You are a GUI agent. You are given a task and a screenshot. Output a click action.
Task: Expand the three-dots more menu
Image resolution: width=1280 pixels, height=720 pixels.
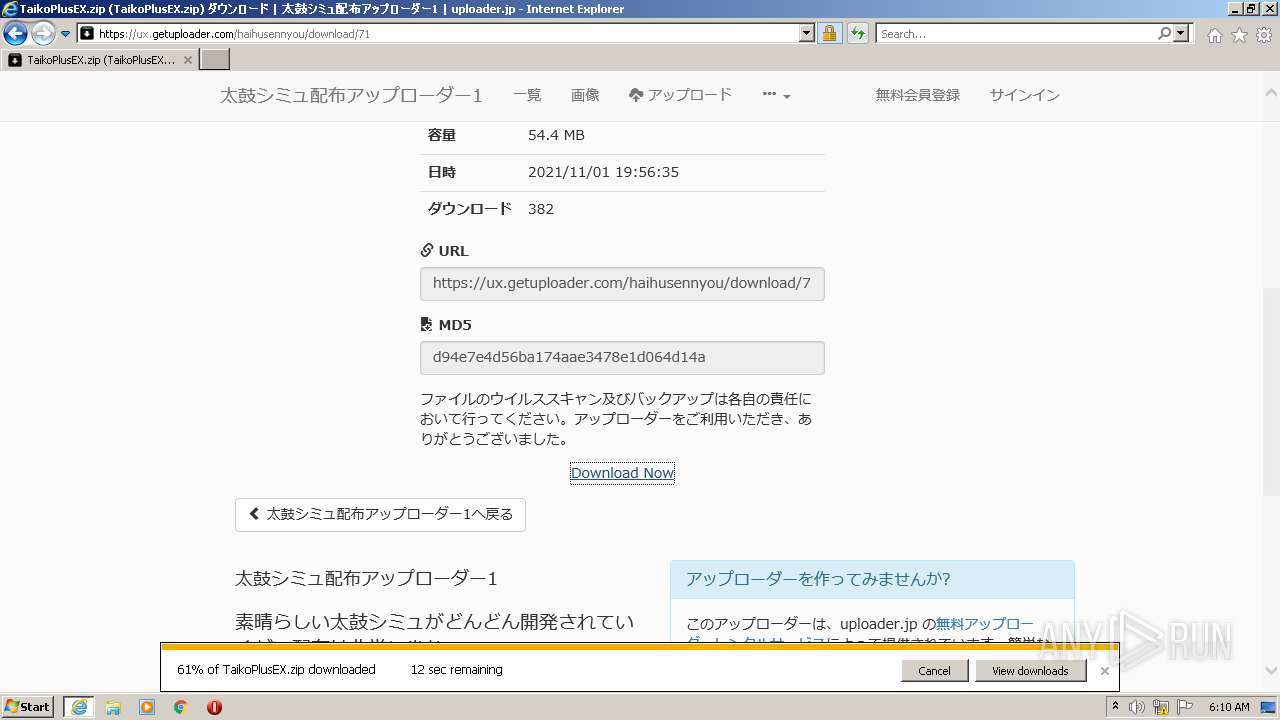(776, 95)
